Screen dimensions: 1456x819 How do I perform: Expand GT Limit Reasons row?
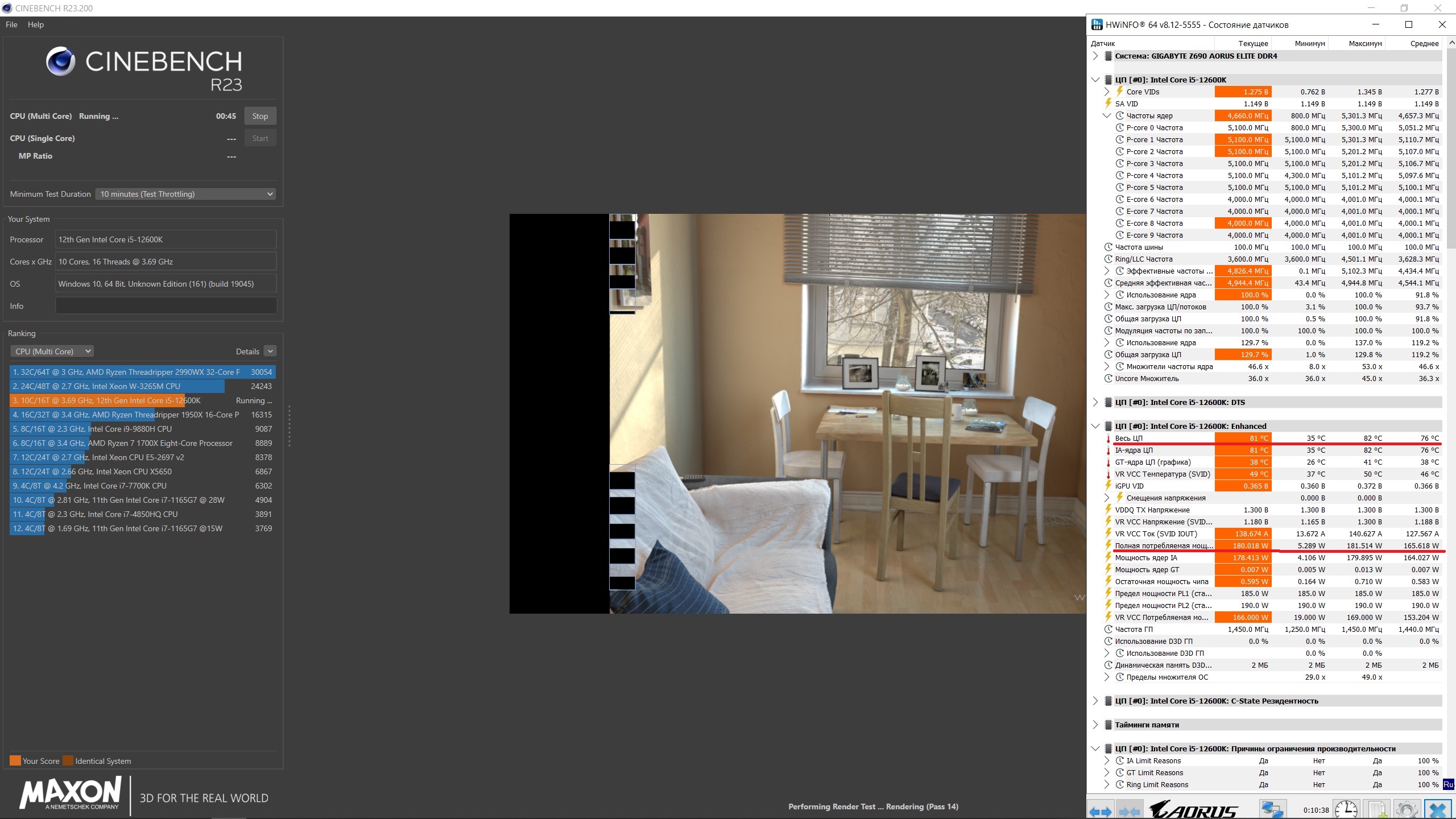(1107, 772)
